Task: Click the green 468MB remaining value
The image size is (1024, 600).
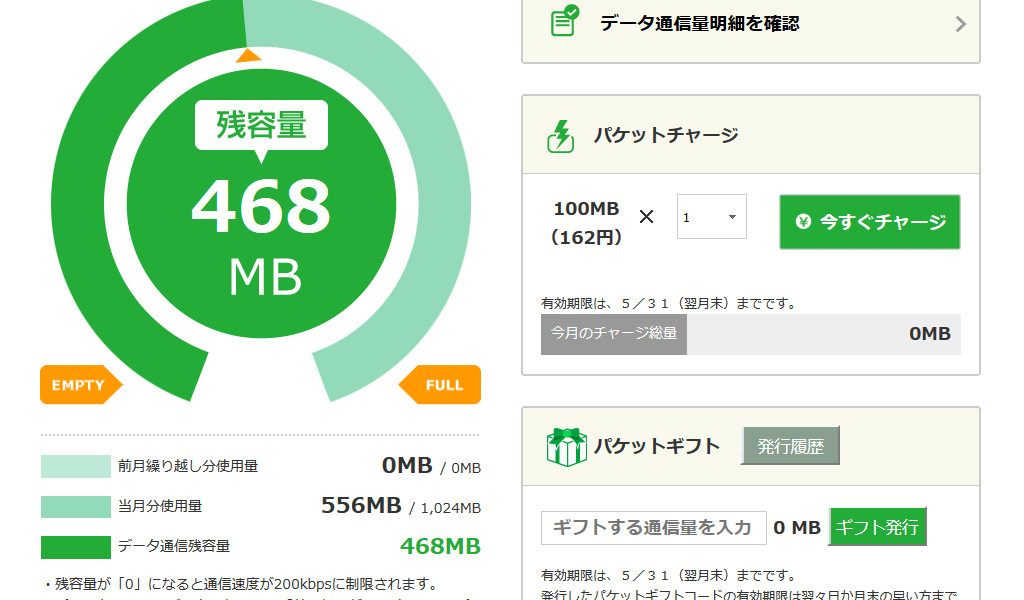Action: [x=440, y=546]
